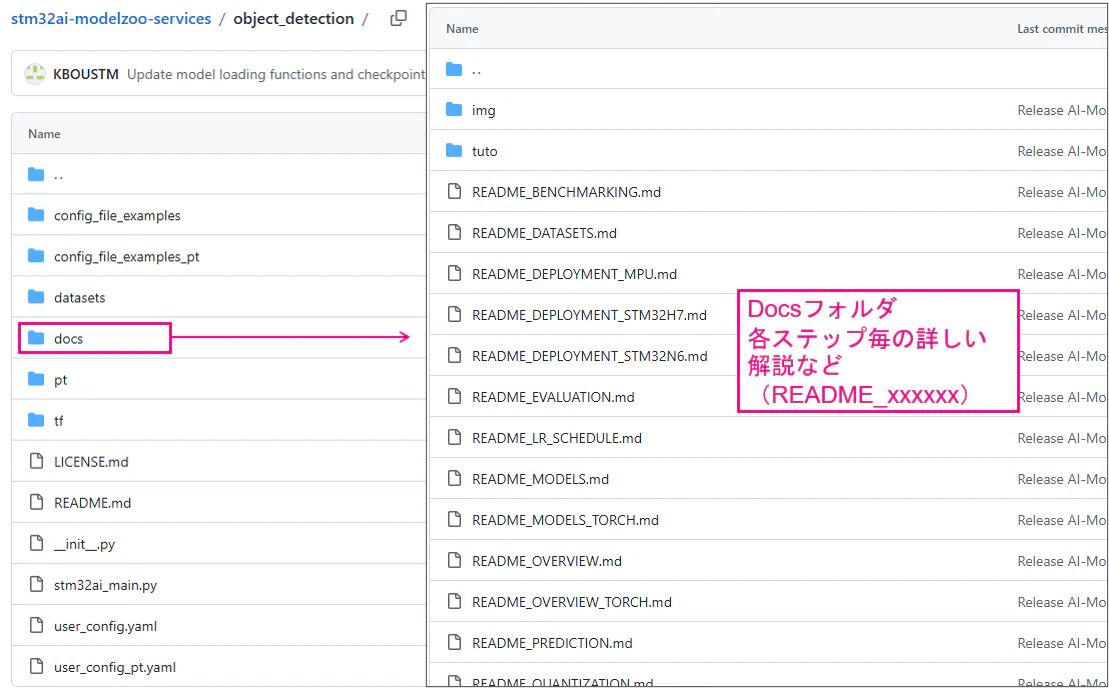Open README_DEPLOYMENT_STM32N6.md

590,356
